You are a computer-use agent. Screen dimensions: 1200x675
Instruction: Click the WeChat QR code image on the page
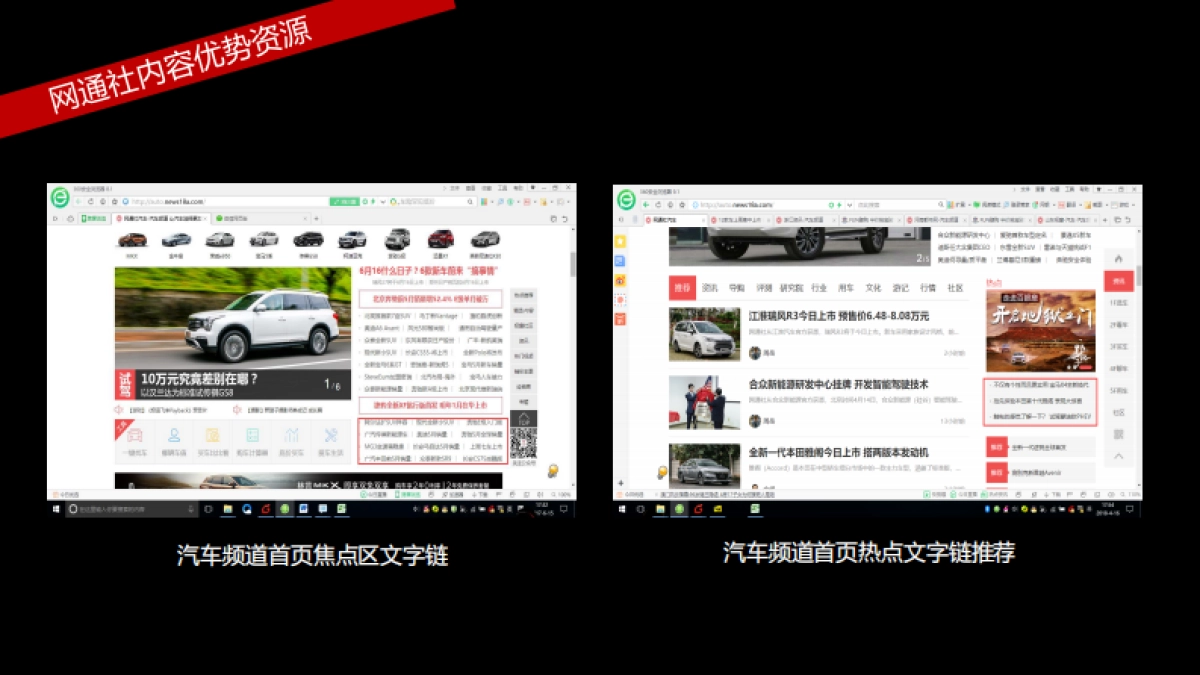coord(524,443)
